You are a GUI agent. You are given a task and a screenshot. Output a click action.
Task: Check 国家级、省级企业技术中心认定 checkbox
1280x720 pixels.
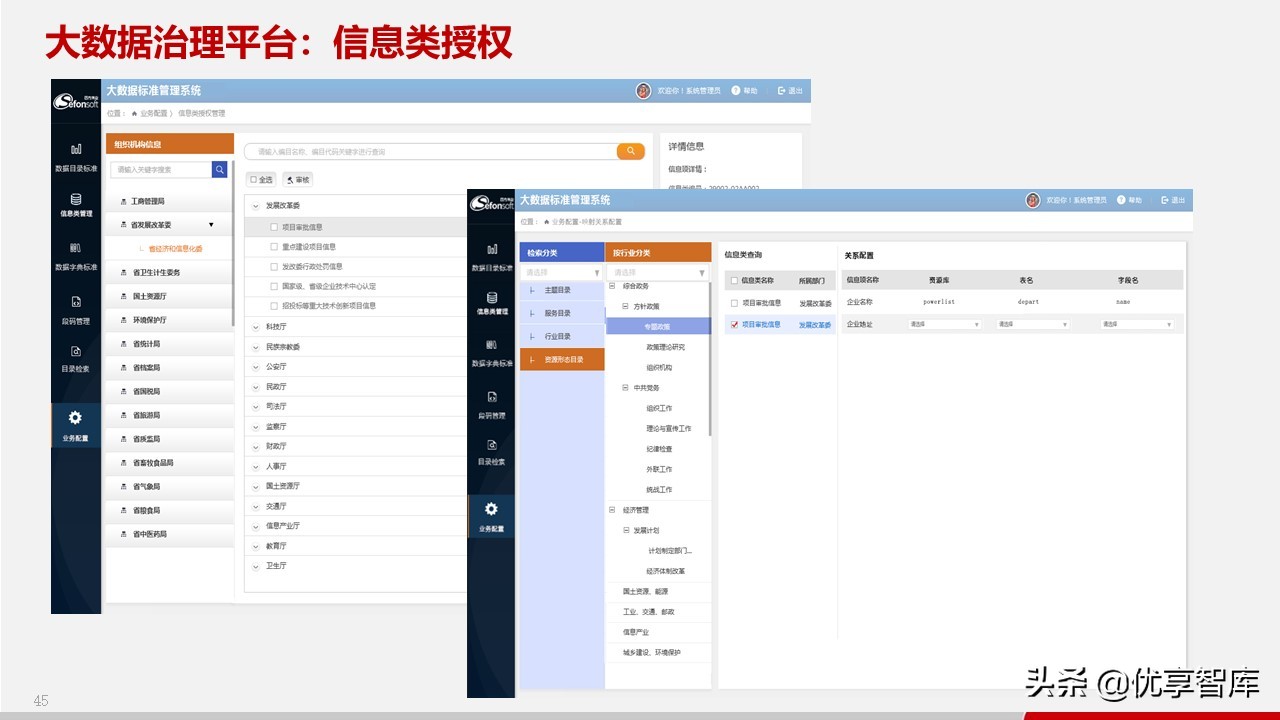[x=274, y=286]
